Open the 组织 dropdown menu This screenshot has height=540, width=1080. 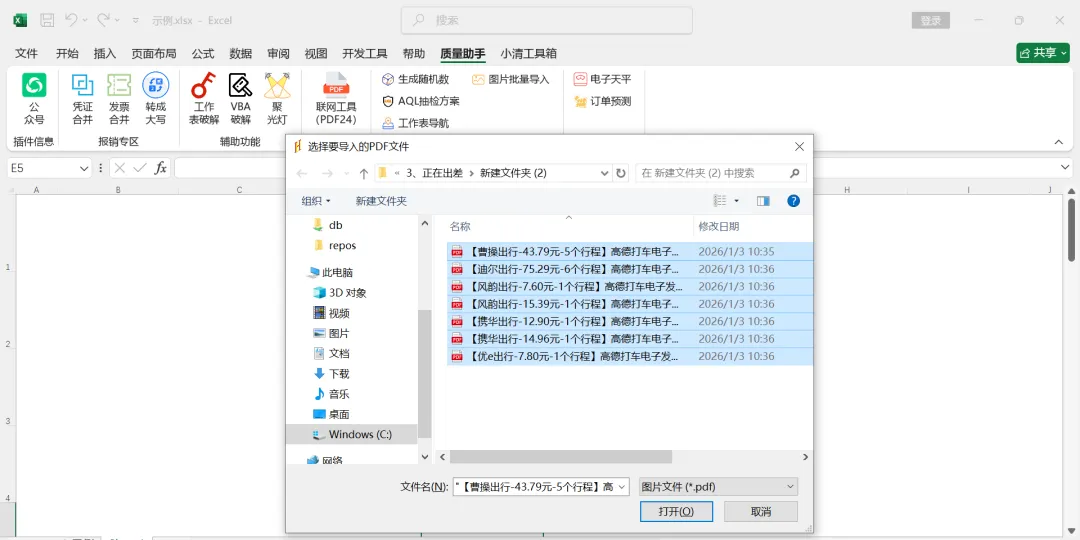[x=316, y=201]
